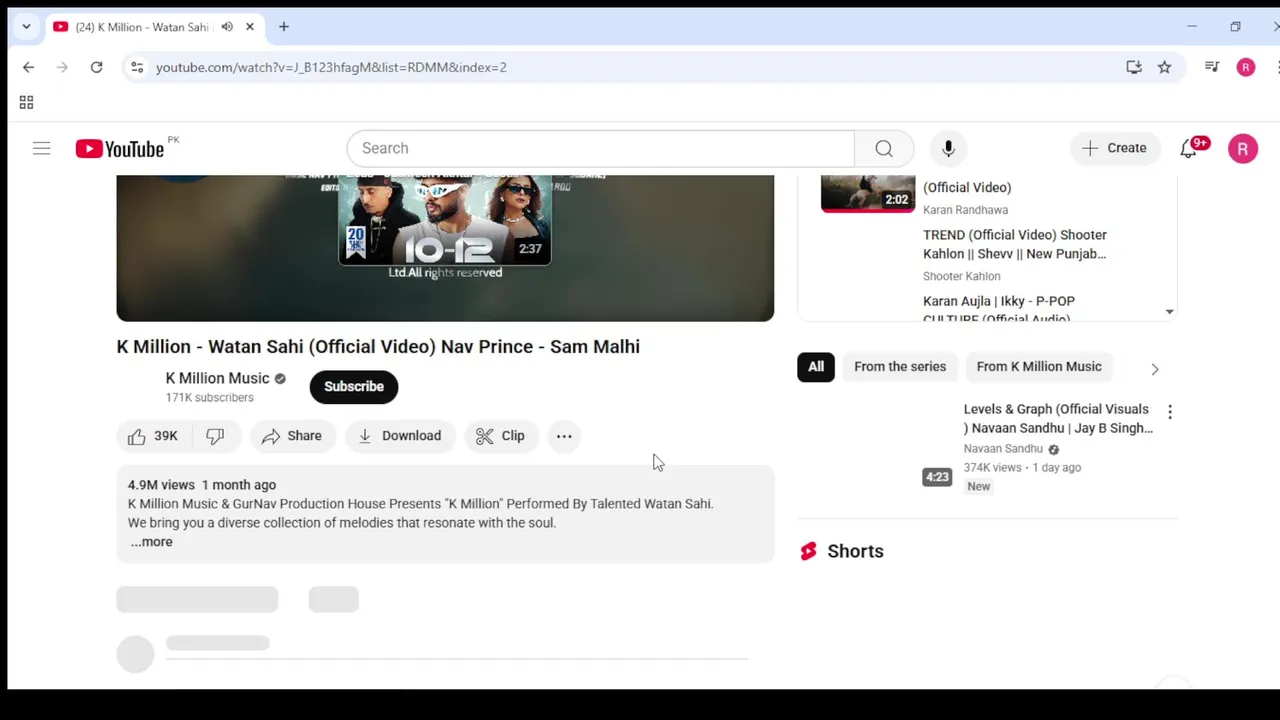Open notifications bell

click(x=1189, y=149)
